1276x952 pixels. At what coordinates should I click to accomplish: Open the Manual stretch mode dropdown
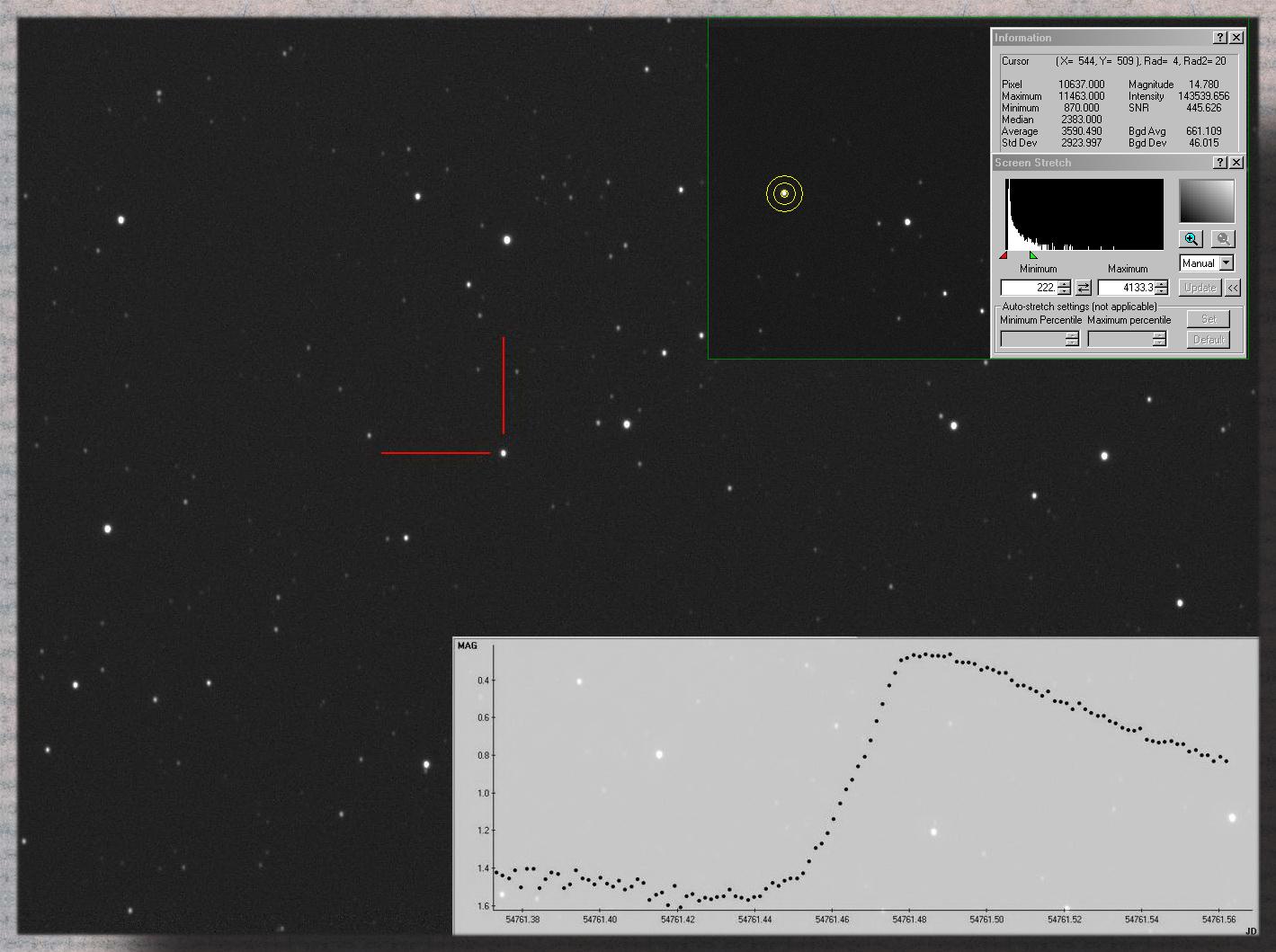click(1227, 263)
